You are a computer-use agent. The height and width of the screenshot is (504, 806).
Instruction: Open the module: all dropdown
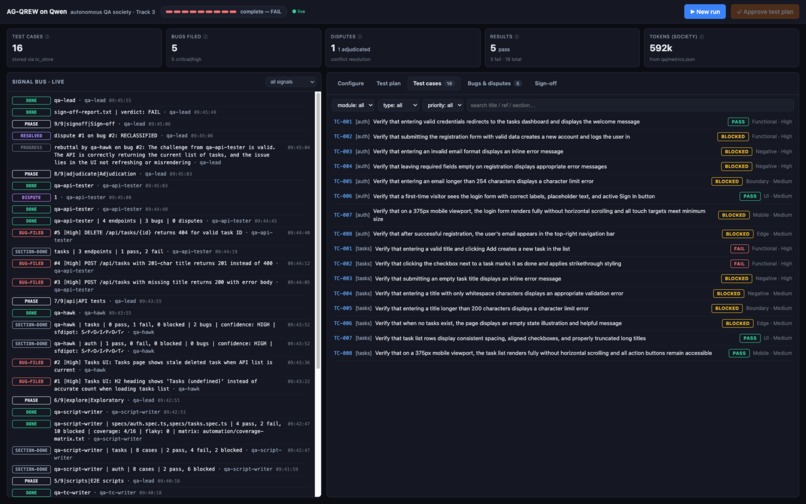point(353,105)
